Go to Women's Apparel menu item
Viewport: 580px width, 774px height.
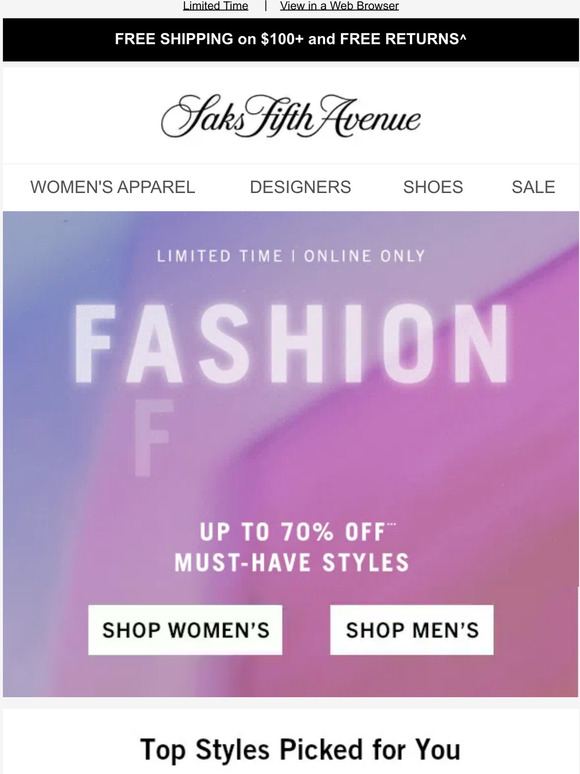pos(113,187)
